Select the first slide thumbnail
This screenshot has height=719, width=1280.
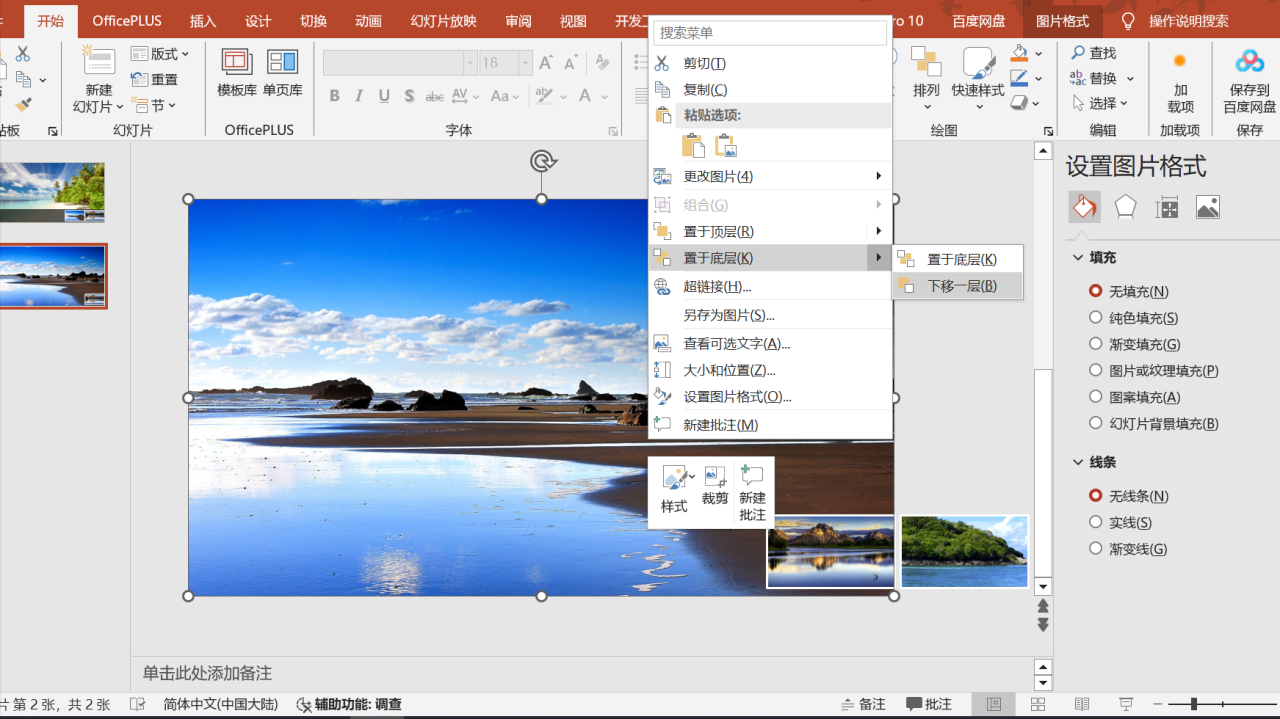pos(51,192)
